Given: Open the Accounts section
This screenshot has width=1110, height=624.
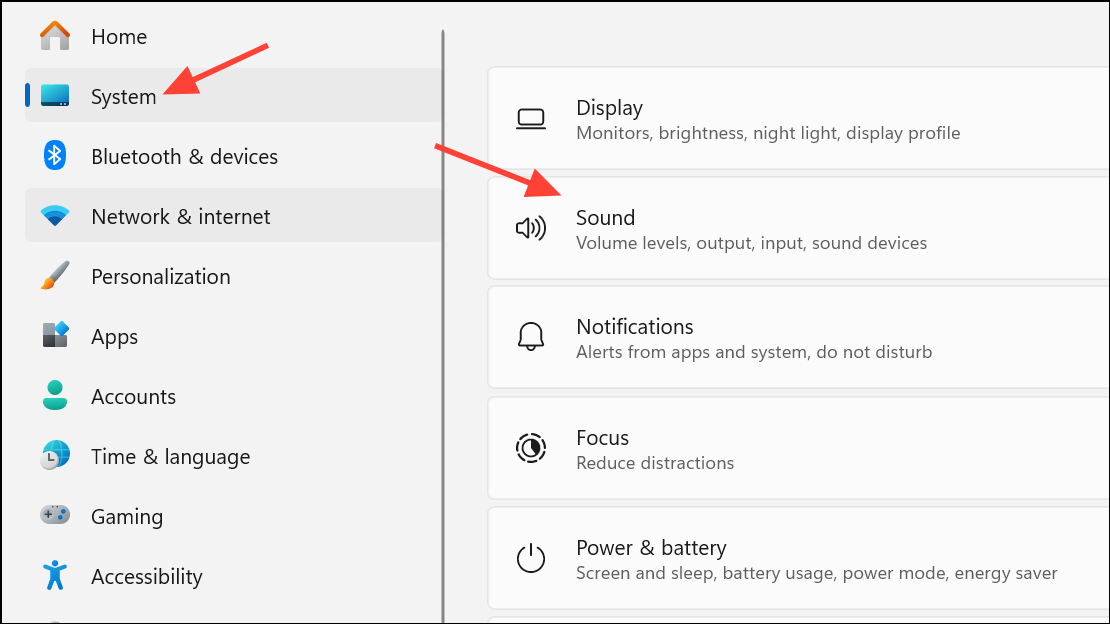Looking at the screenshot, I should (x=233, y=395).
